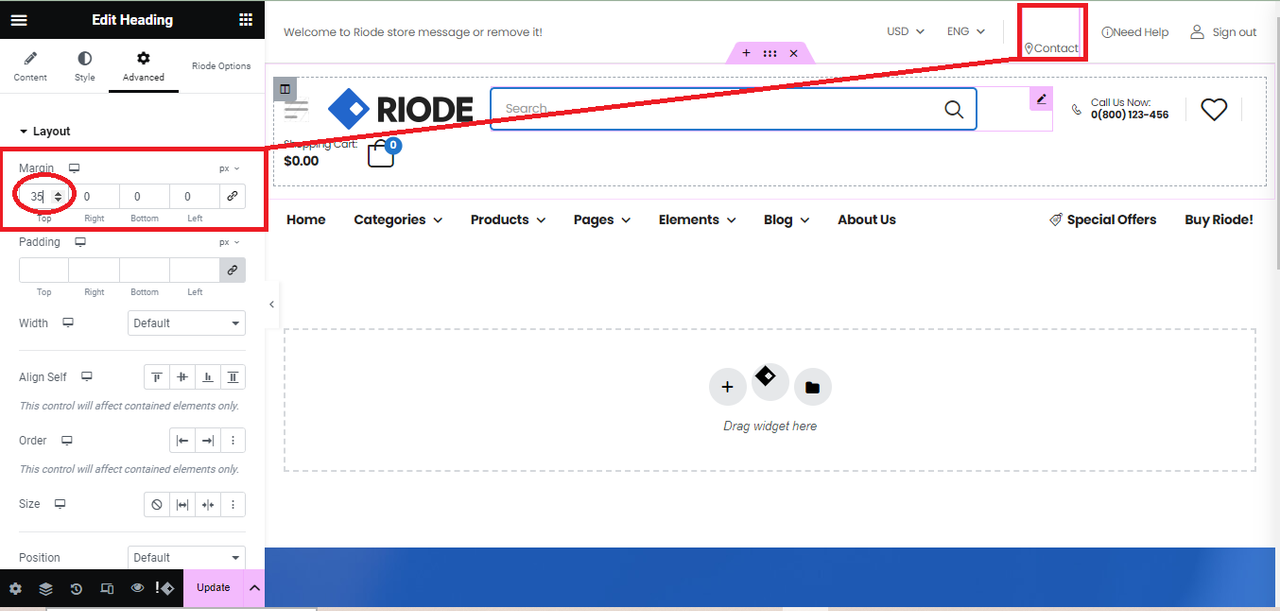Screen dimensions: 1280x611
Task: Open Size custom options
Action: click(233, 504)
